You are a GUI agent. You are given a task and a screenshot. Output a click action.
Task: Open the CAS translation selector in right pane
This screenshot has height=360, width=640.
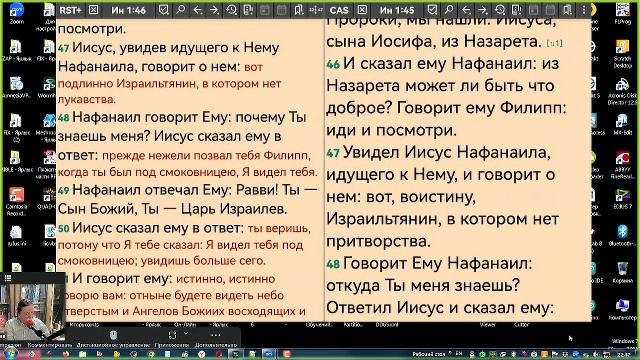[339, 10]
